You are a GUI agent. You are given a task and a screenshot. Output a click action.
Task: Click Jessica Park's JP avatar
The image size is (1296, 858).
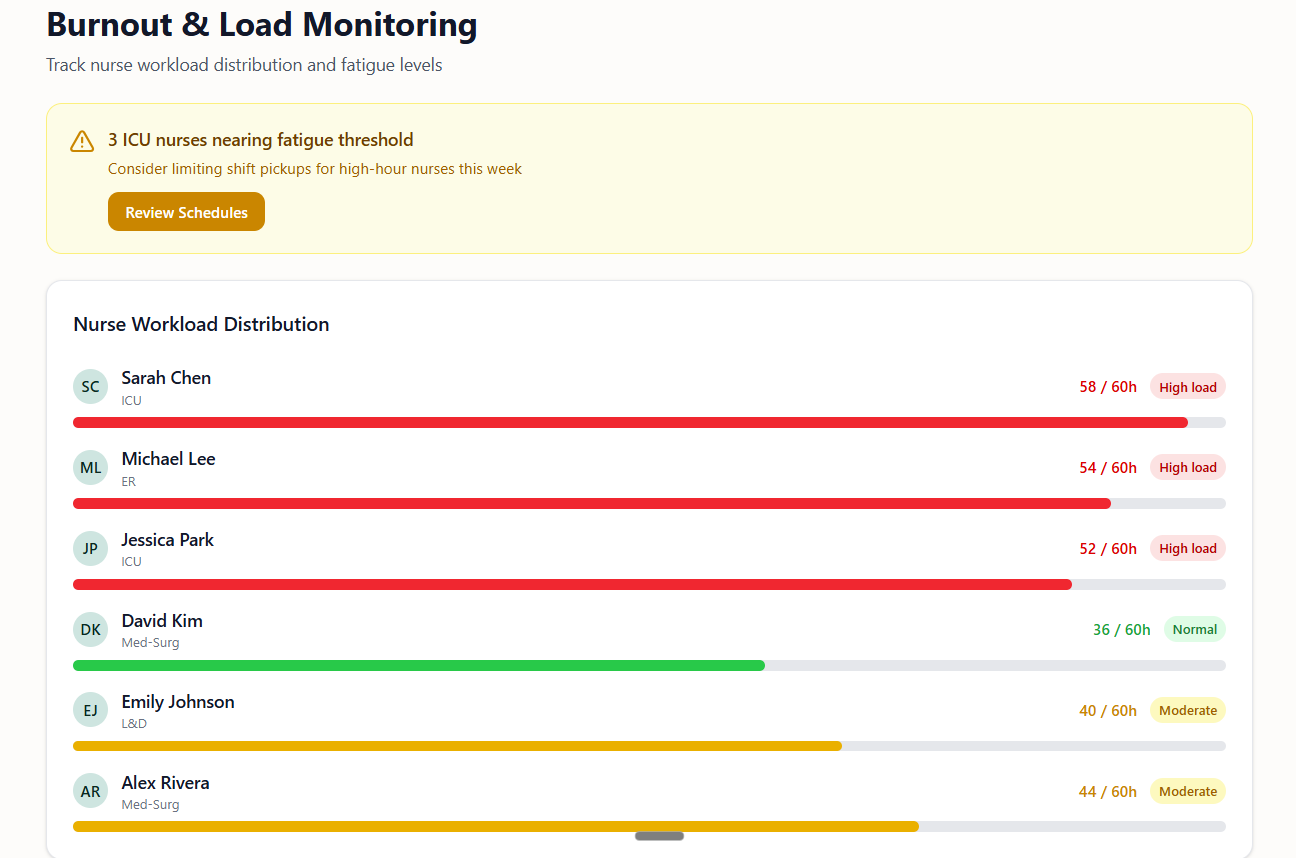90,549
